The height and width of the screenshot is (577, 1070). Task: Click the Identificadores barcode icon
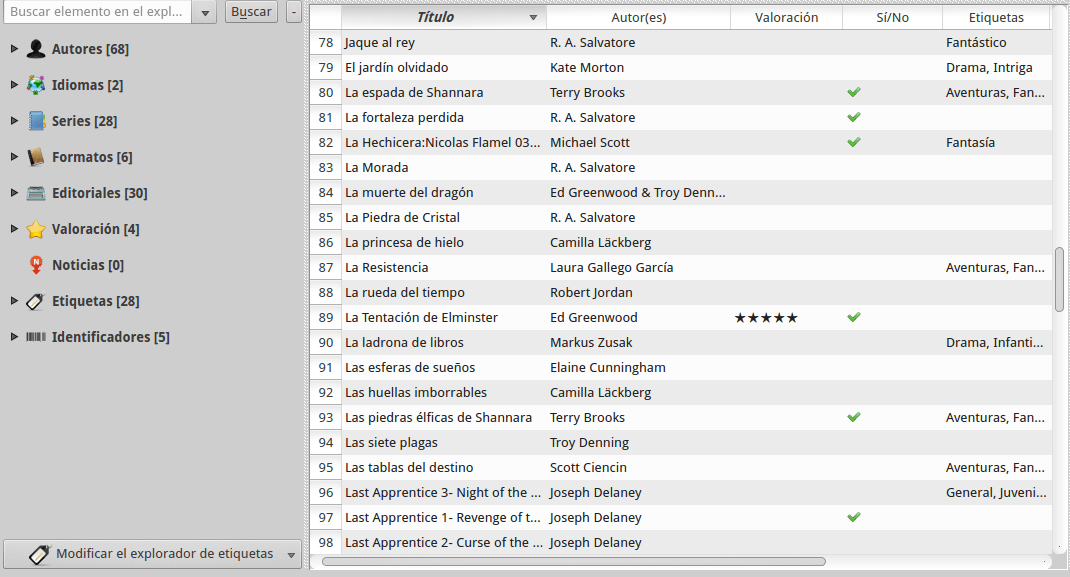coord(36,337)
